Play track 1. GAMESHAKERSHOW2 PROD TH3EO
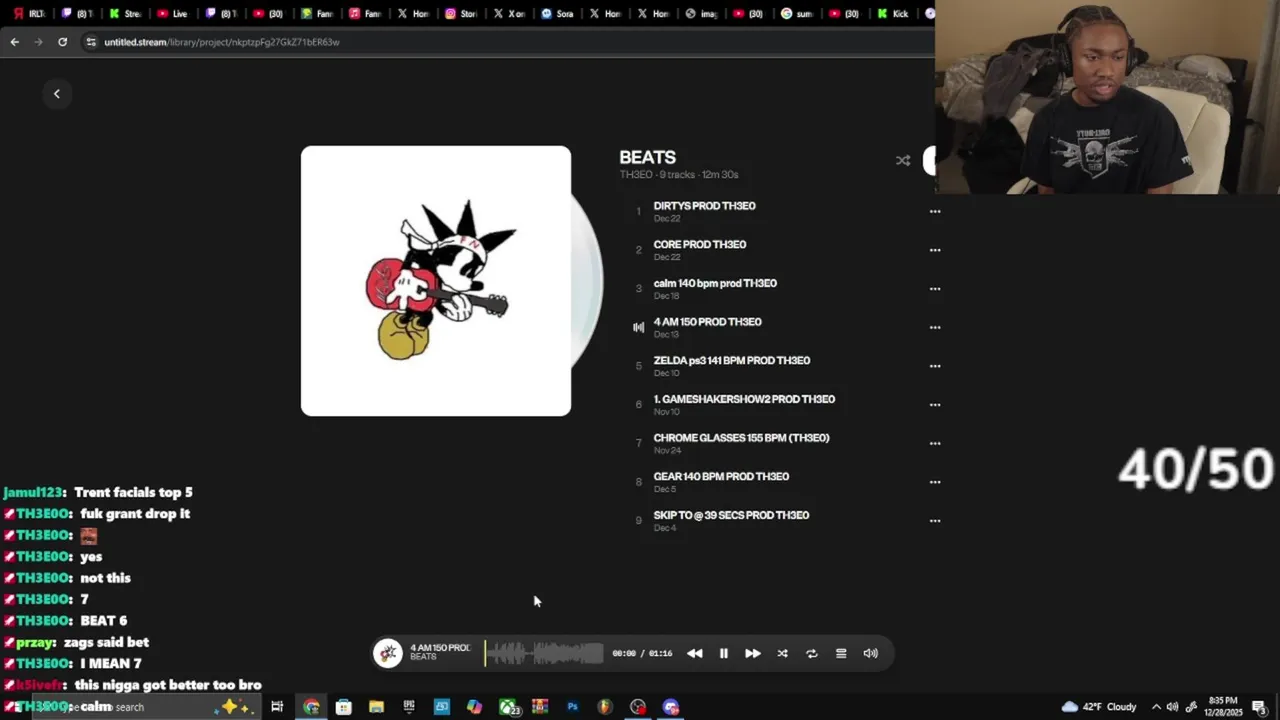 tap(744, 399)
